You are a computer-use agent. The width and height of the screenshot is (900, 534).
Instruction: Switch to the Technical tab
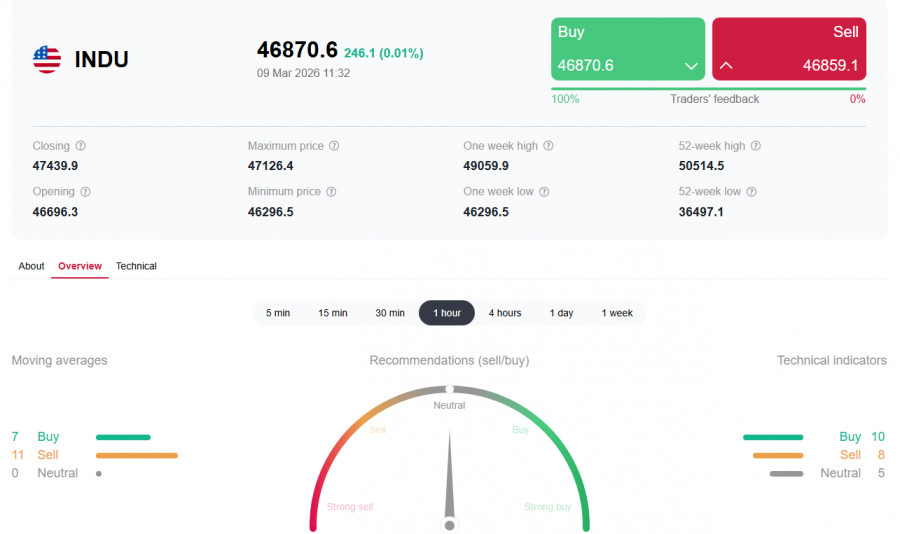(136, 266)
